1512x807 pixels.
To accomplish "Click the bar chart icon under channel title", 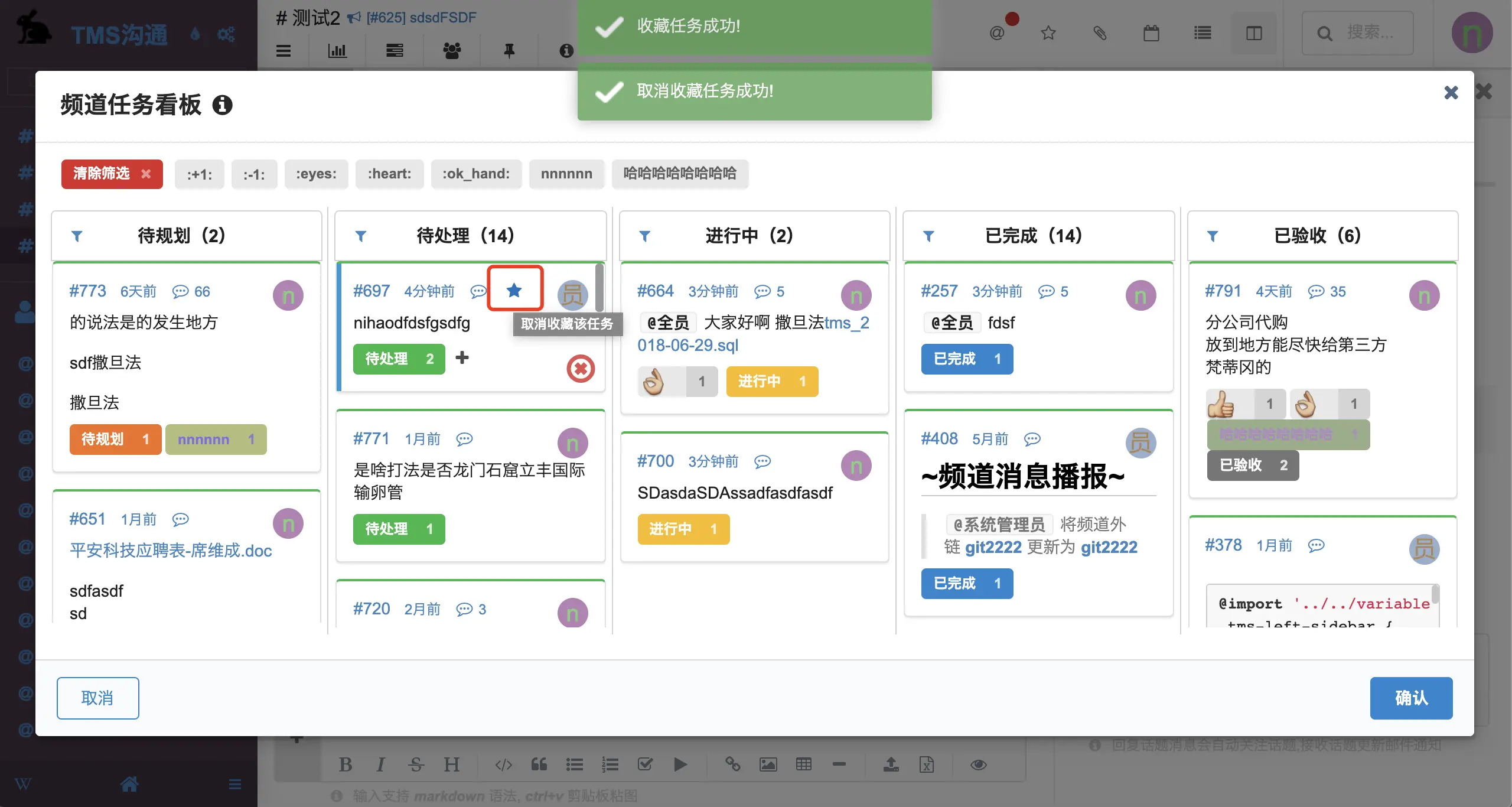I will (x=337, y=51).
